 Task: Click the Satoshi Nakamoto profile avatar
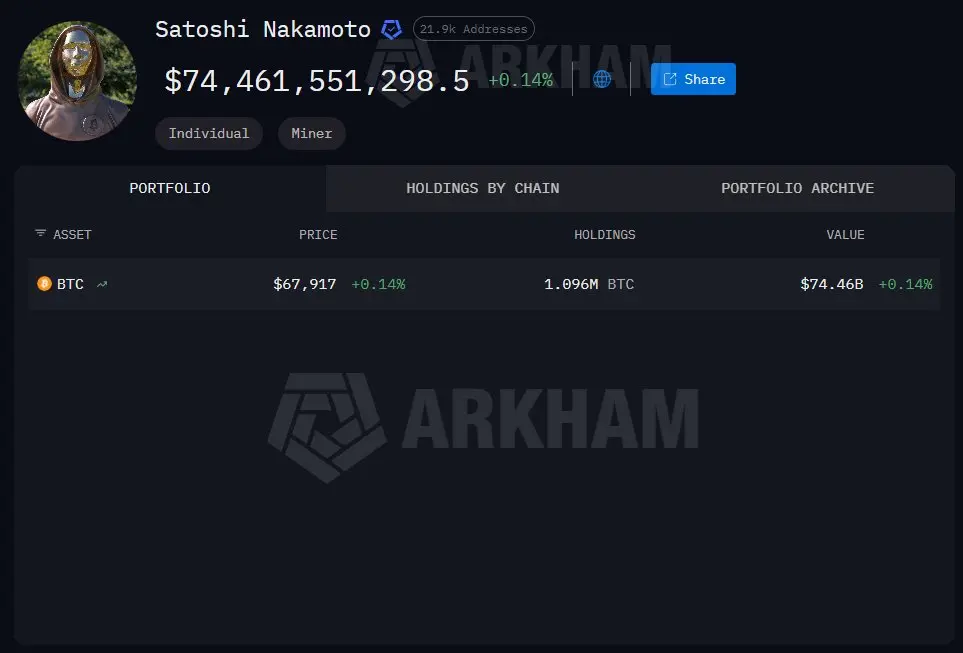point(77,81)
